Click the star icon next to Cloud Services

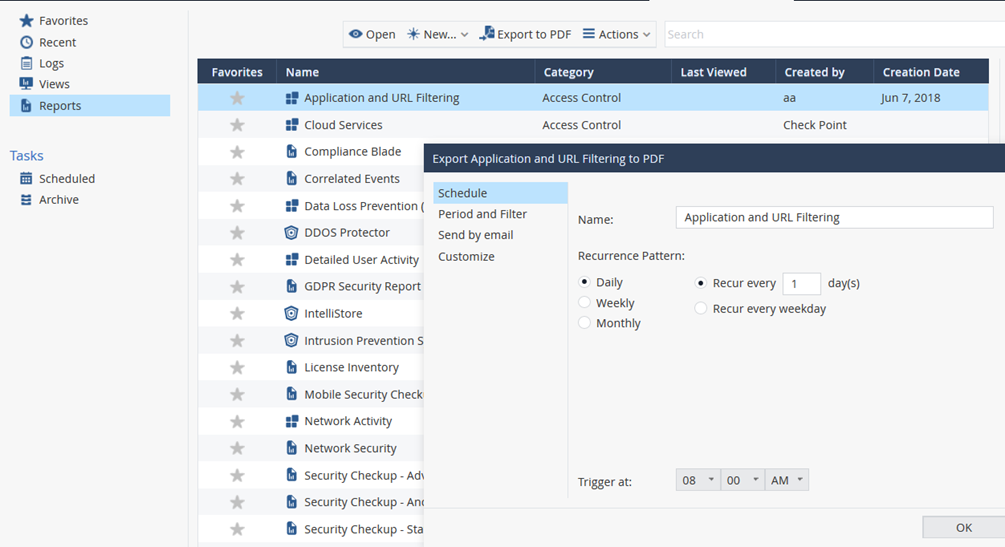pyautogui.click(x=237, y=125)
